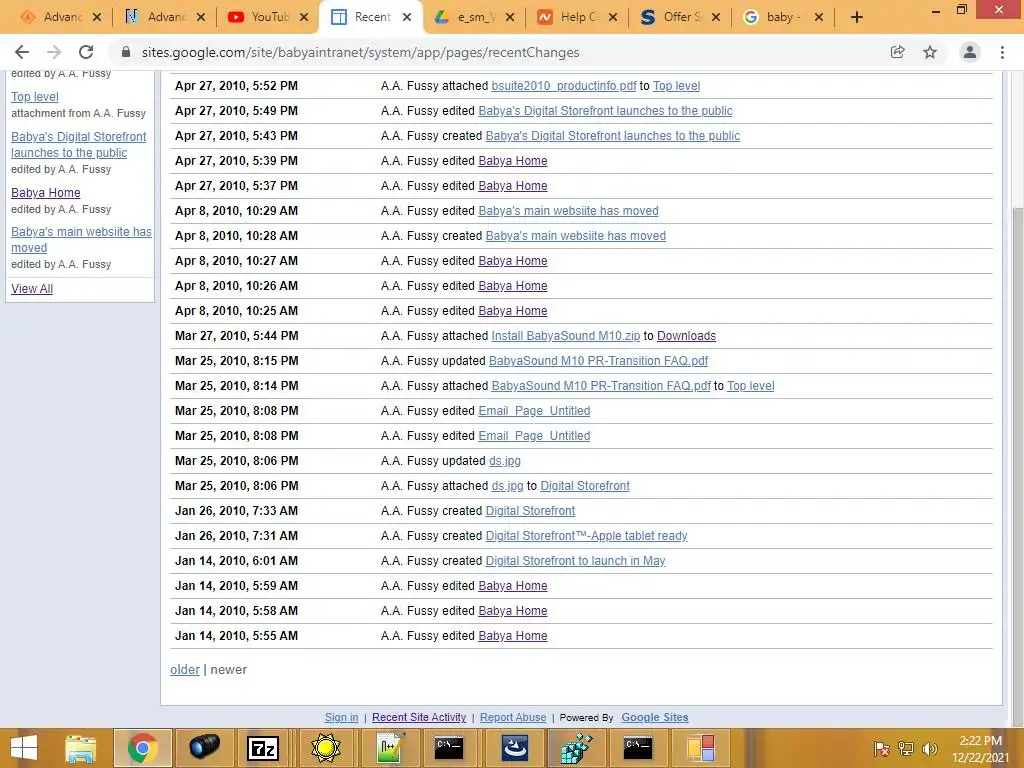Click the older pagination link

point(185,669)
